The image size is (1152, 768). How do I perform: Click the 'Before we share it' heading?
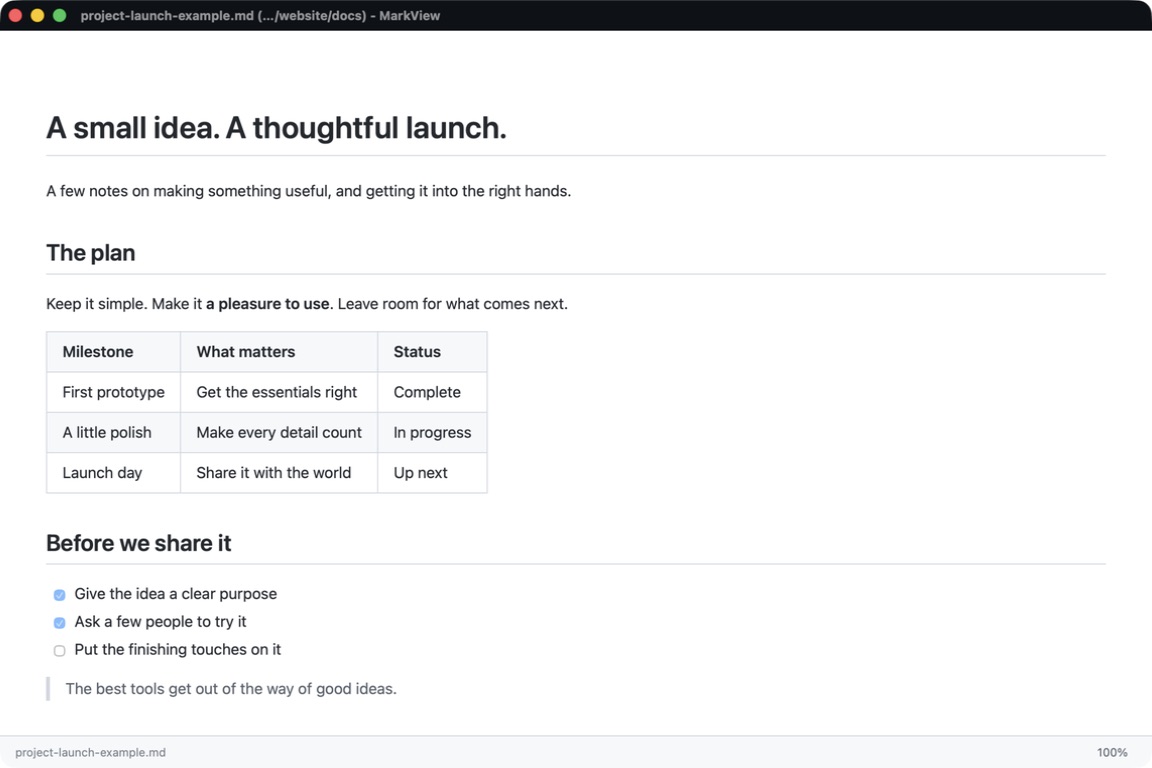coord(139,543)
